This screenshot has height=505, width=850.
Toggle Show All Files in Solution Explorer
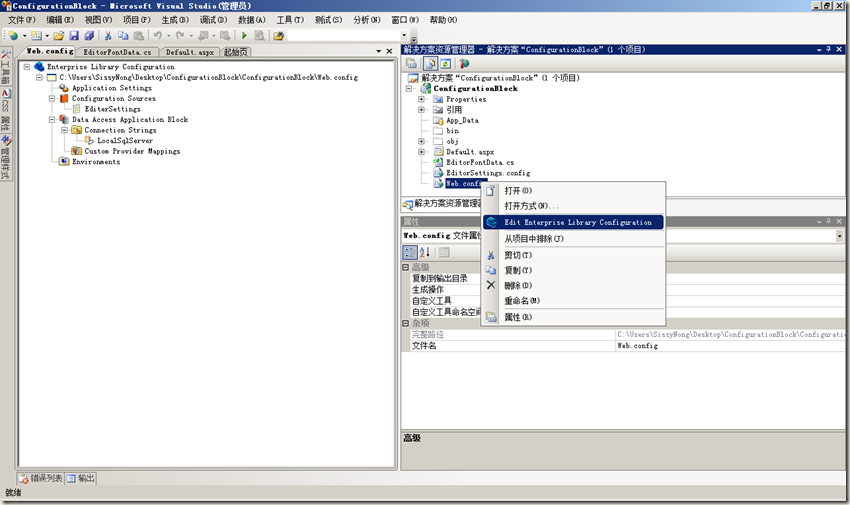pyautogui.click(x=430, y=63)
